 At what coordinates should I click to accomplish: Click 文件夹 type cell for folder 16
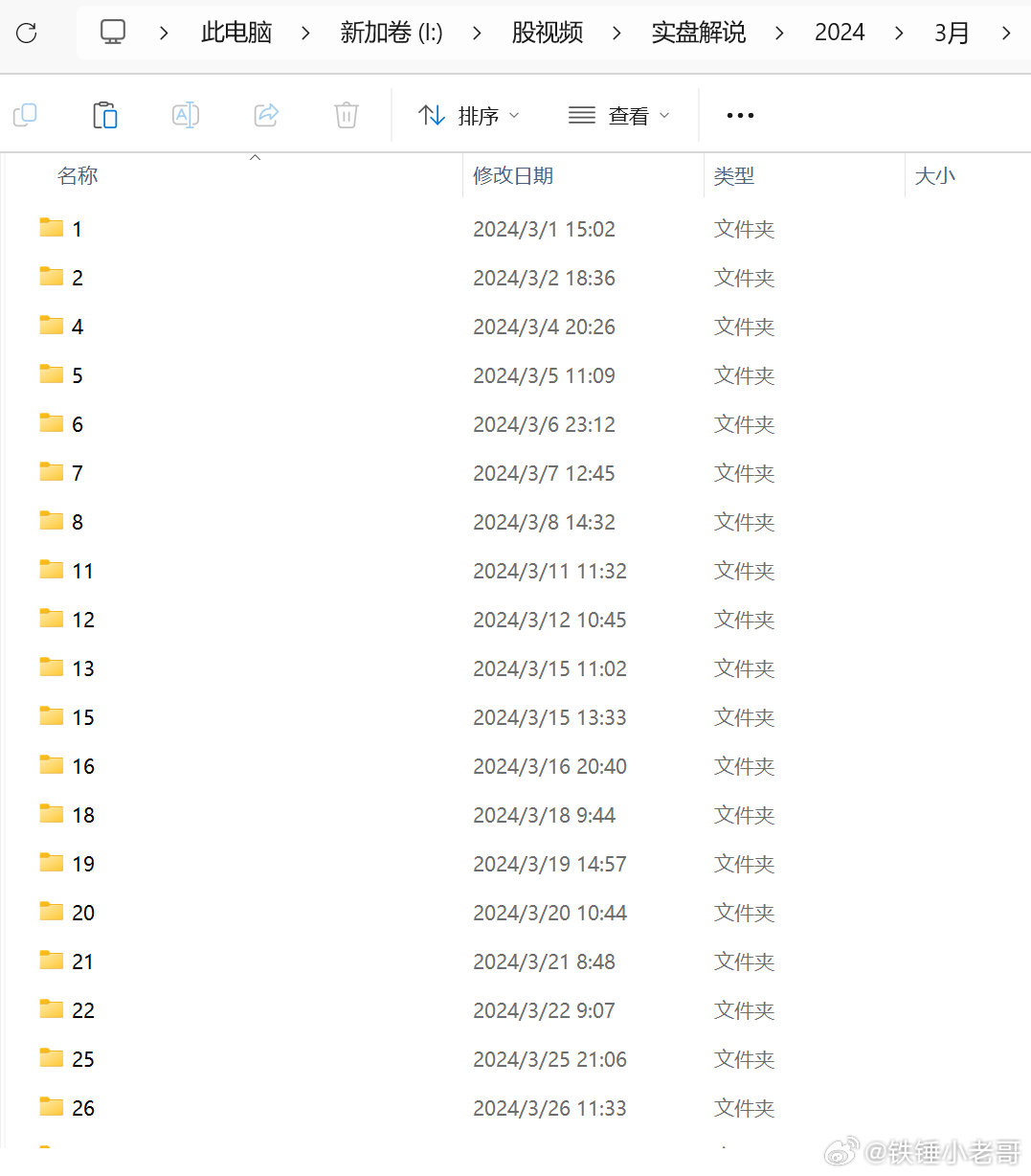[744, 766]
